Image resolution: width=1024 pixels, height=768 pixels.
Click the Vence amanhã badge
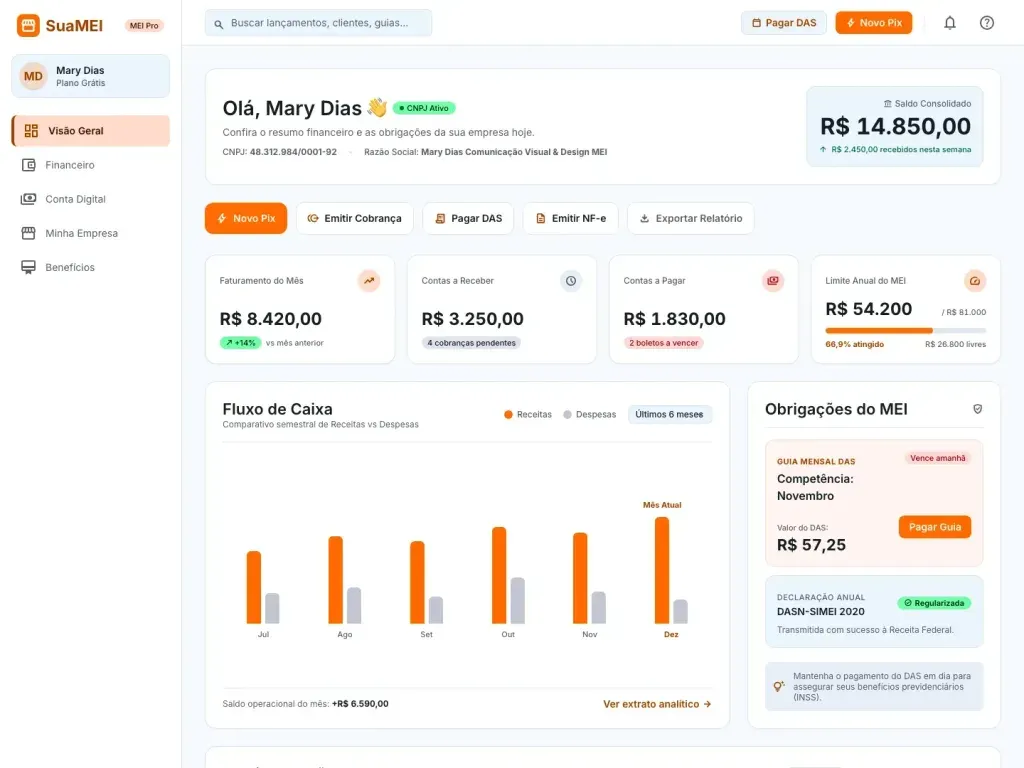click(938, 458)
